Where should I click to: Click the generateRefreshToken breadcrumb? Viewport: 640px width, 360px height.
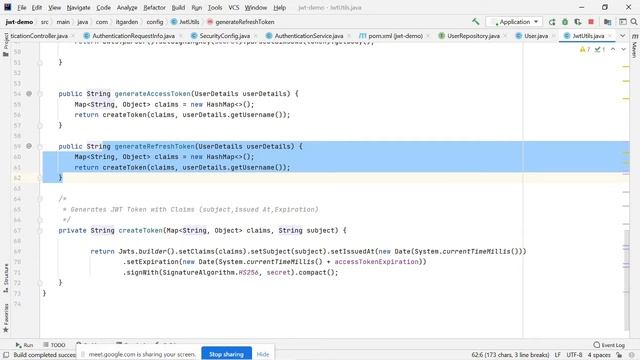240,22
